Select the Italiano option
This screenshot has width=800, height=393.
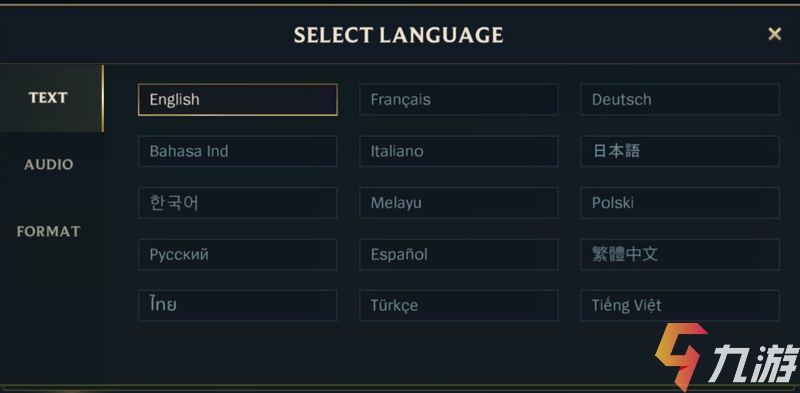pyautogui.click(x=459, y=151)
